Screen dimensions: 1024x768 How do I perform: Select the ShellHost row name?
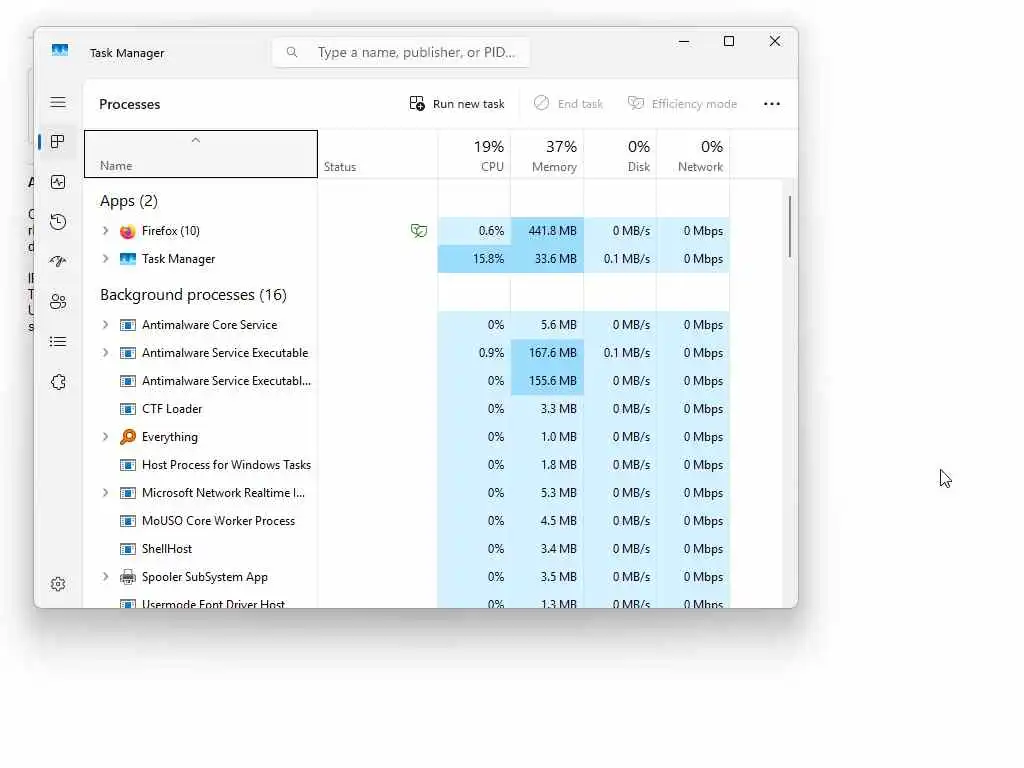coord(167,549)
